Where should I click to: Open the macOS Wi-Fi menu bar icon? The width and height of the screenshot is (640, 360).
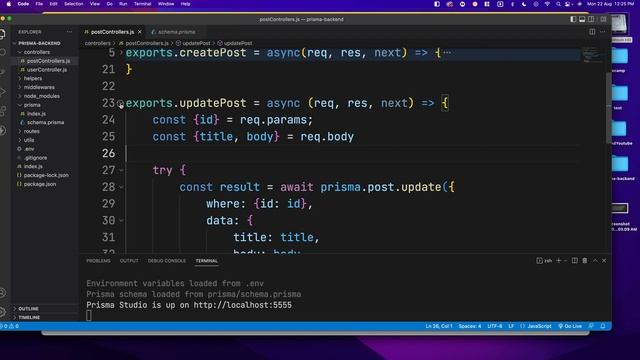(547, 4)
